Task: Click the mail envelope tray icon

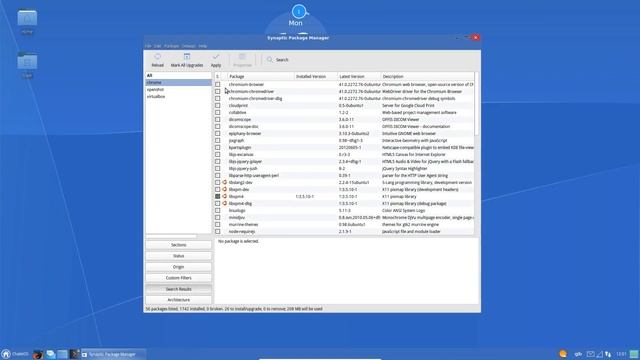Action: pyautogui.click(x=590, y=354)
